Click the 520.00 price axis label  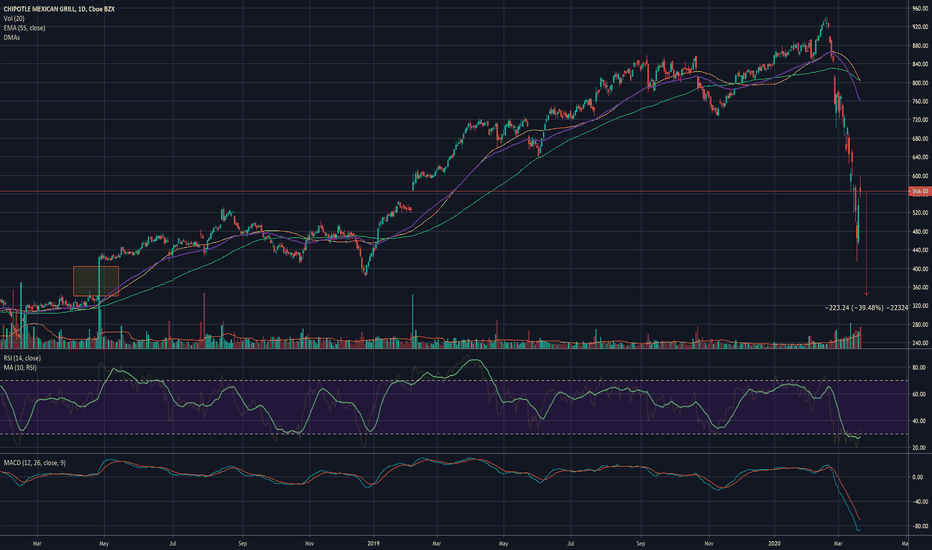[x=920, y=213]
